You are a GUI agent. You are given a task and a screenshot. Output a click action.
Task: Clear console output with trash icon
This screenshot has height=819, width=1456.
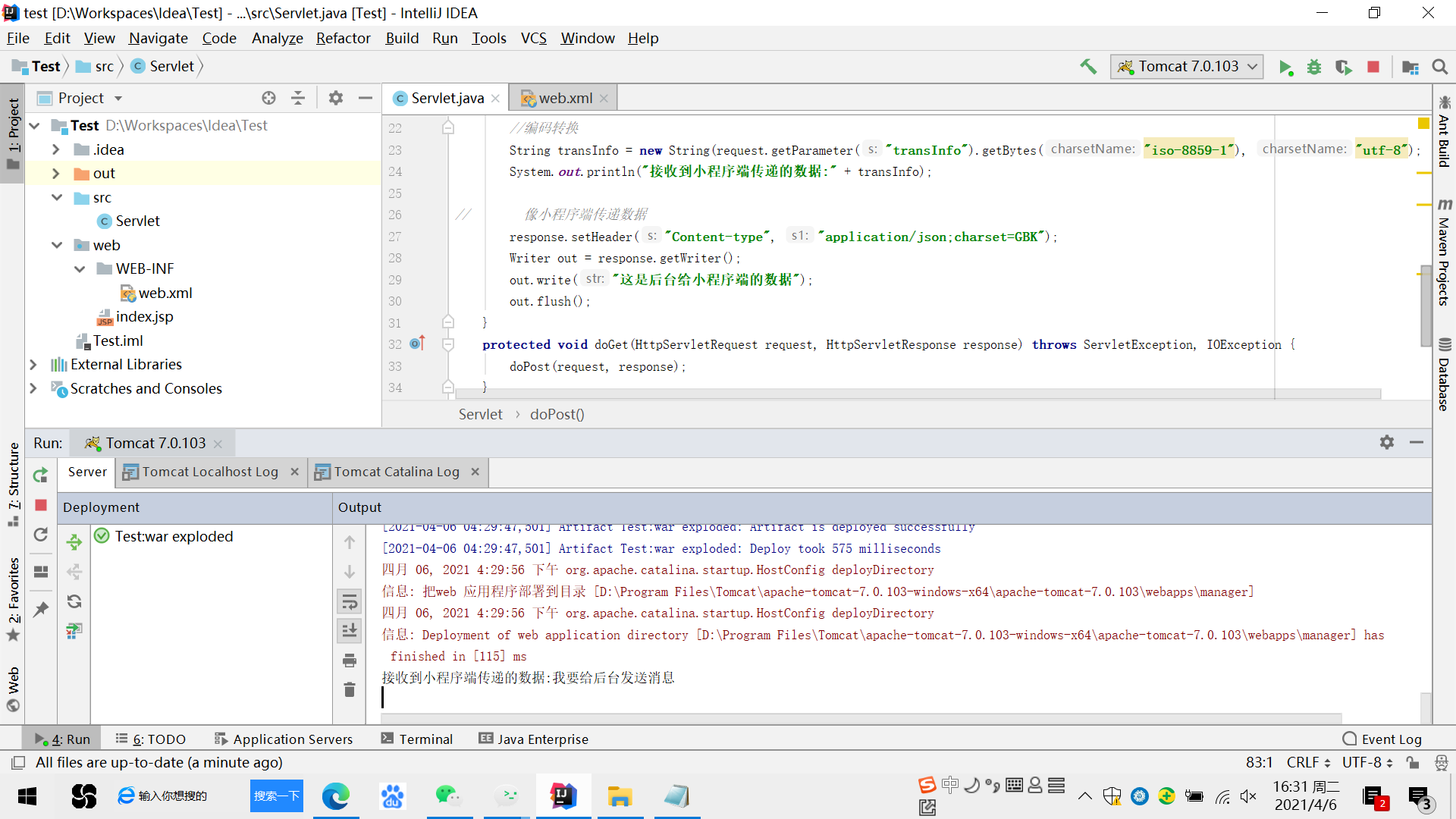tap(350, 689)
